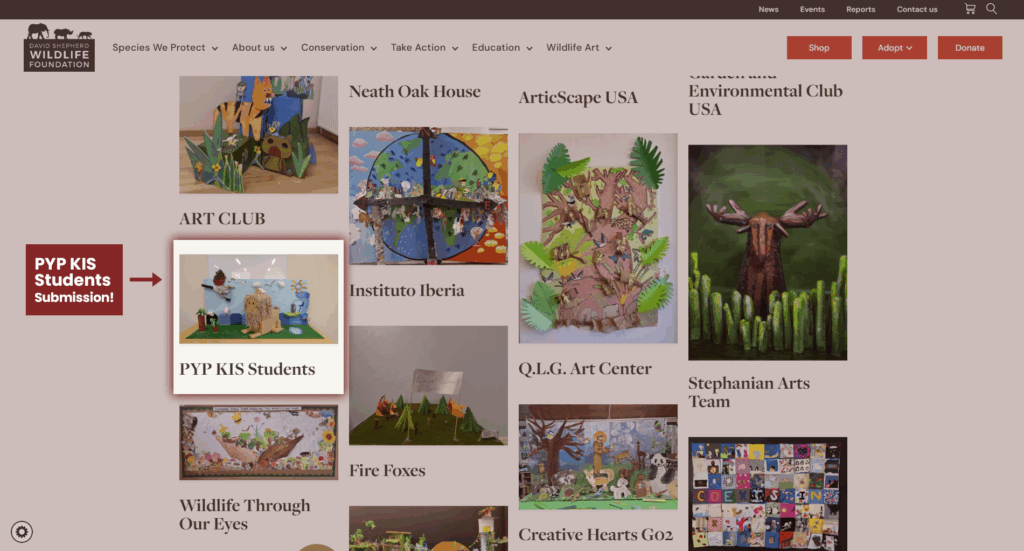This screenshot has height=551, width=1024.
Task: Open the Adopt dropdown button
Action: pyautogui.click(x=894, y=48)
